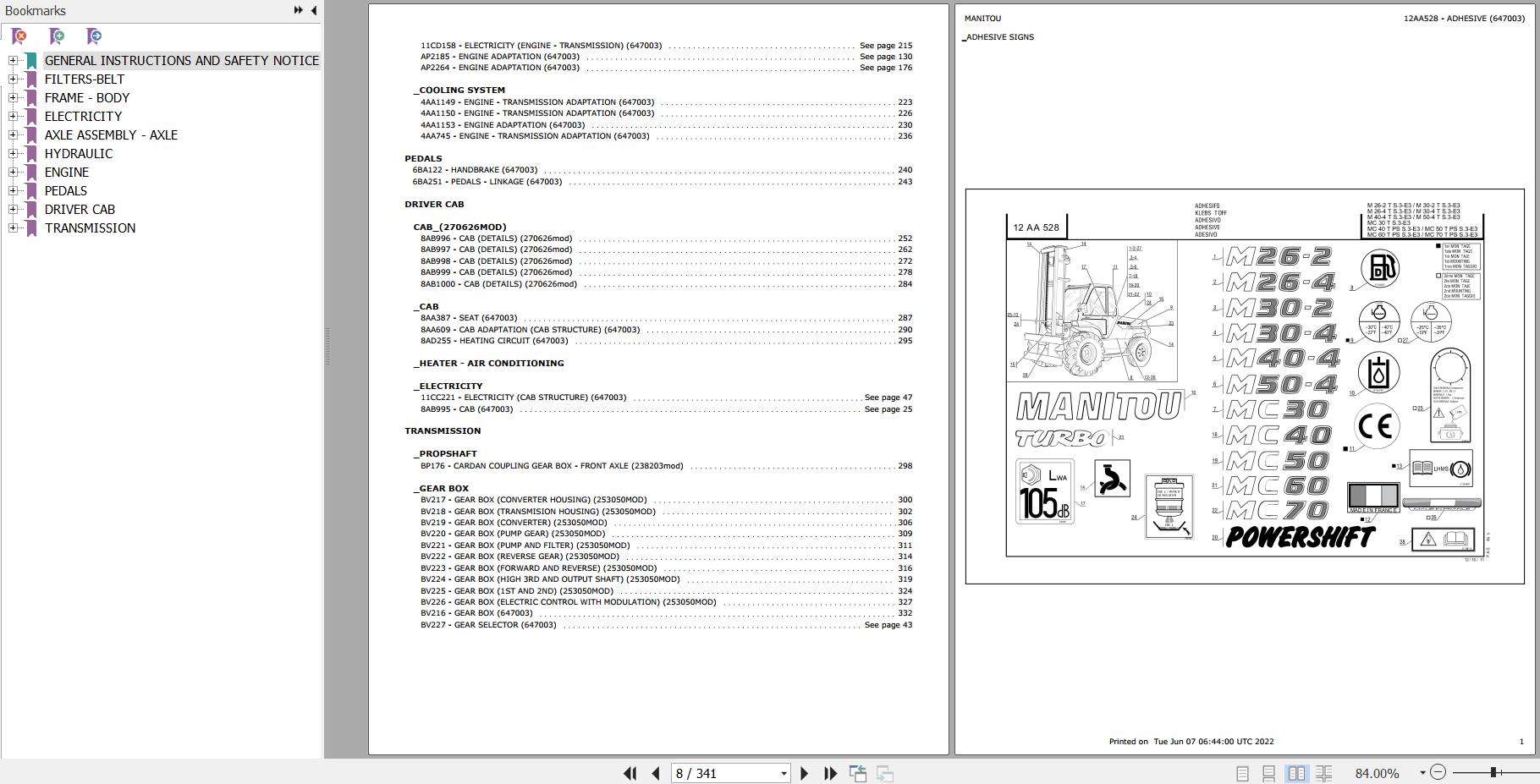Click the purple bookmark icon beside TRANSMISSION

coord(31,228)
